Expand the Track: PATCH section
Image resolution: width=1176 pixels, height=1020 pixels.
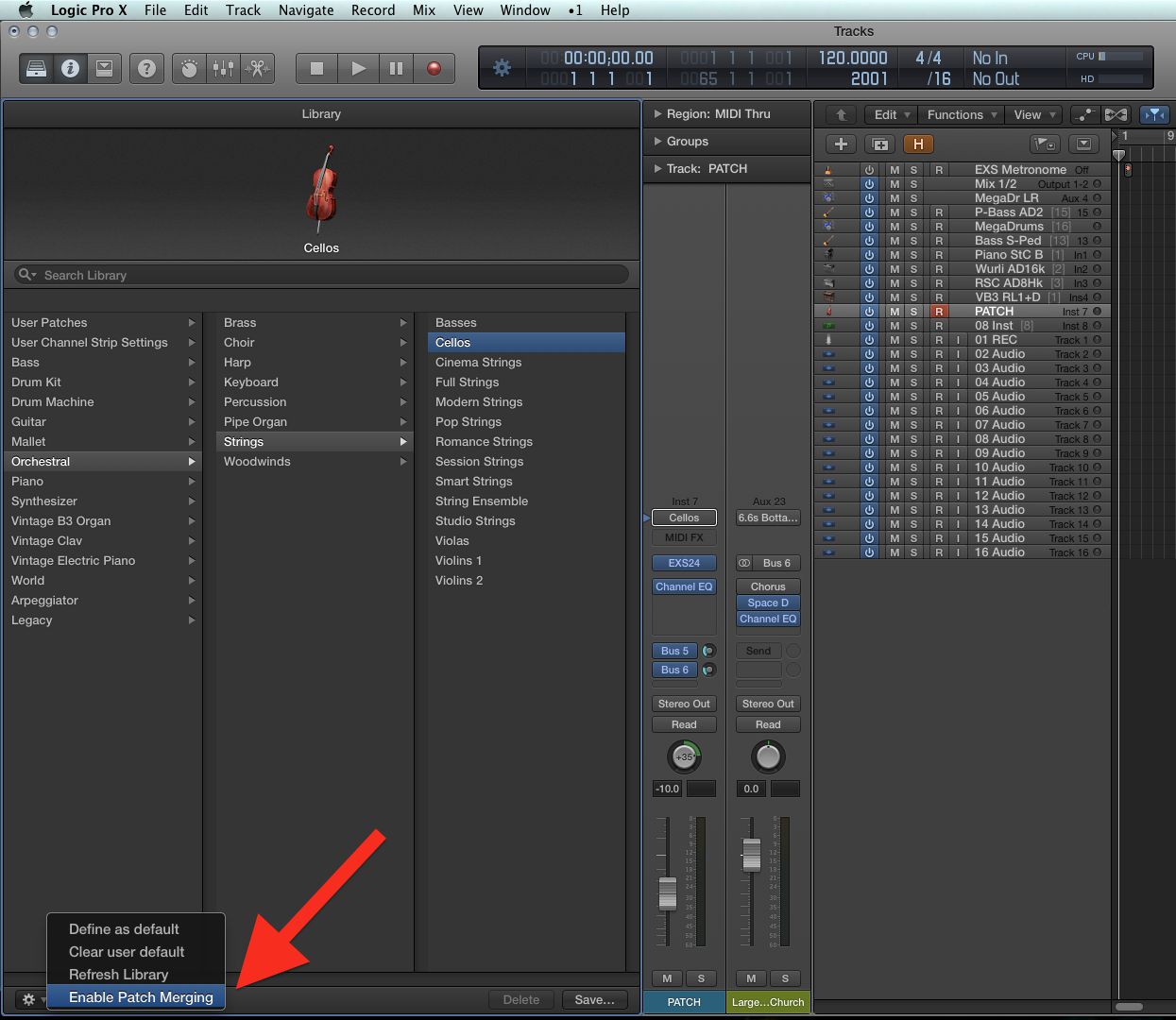[x=658, y=169]
